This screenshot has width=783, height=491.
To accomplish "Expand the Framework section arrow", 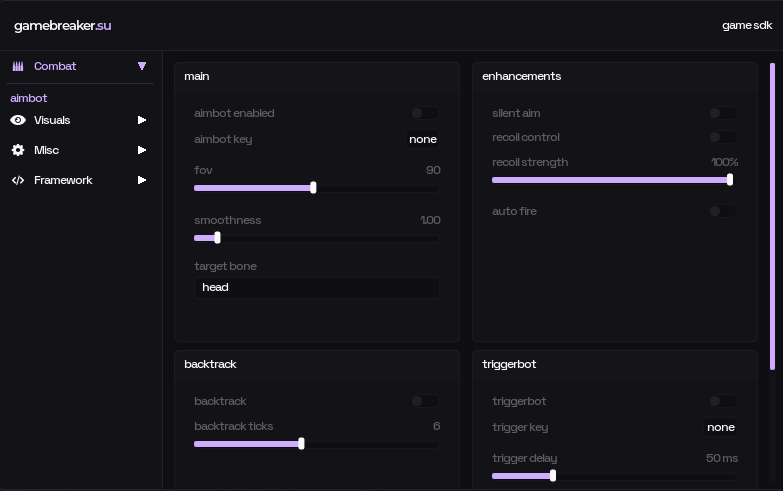I will (x=142, y=180).
